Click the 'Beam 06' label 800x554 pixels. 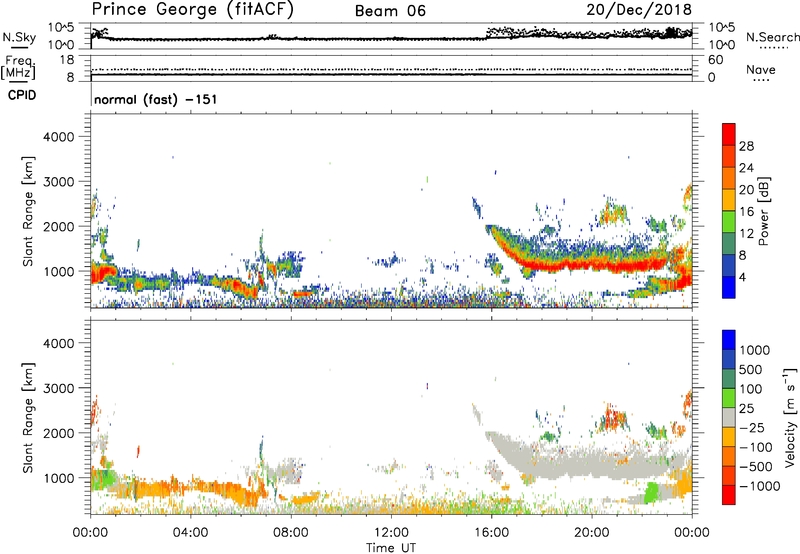click(x=390, y=11)
